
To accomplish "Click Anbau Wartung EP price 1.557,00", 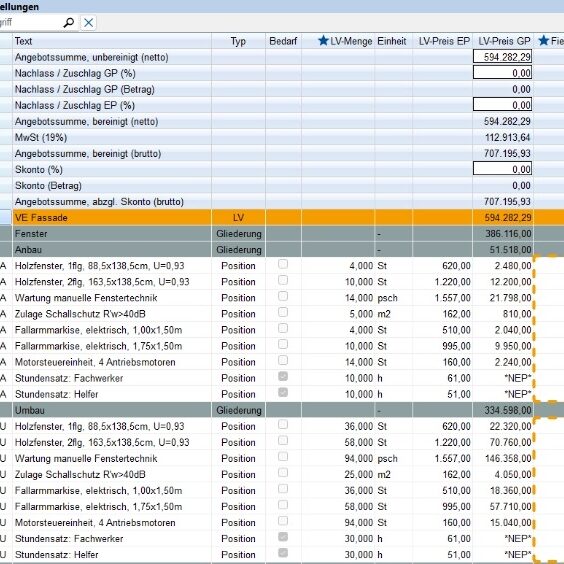I will pyautogui.click(x=452, y=298).
